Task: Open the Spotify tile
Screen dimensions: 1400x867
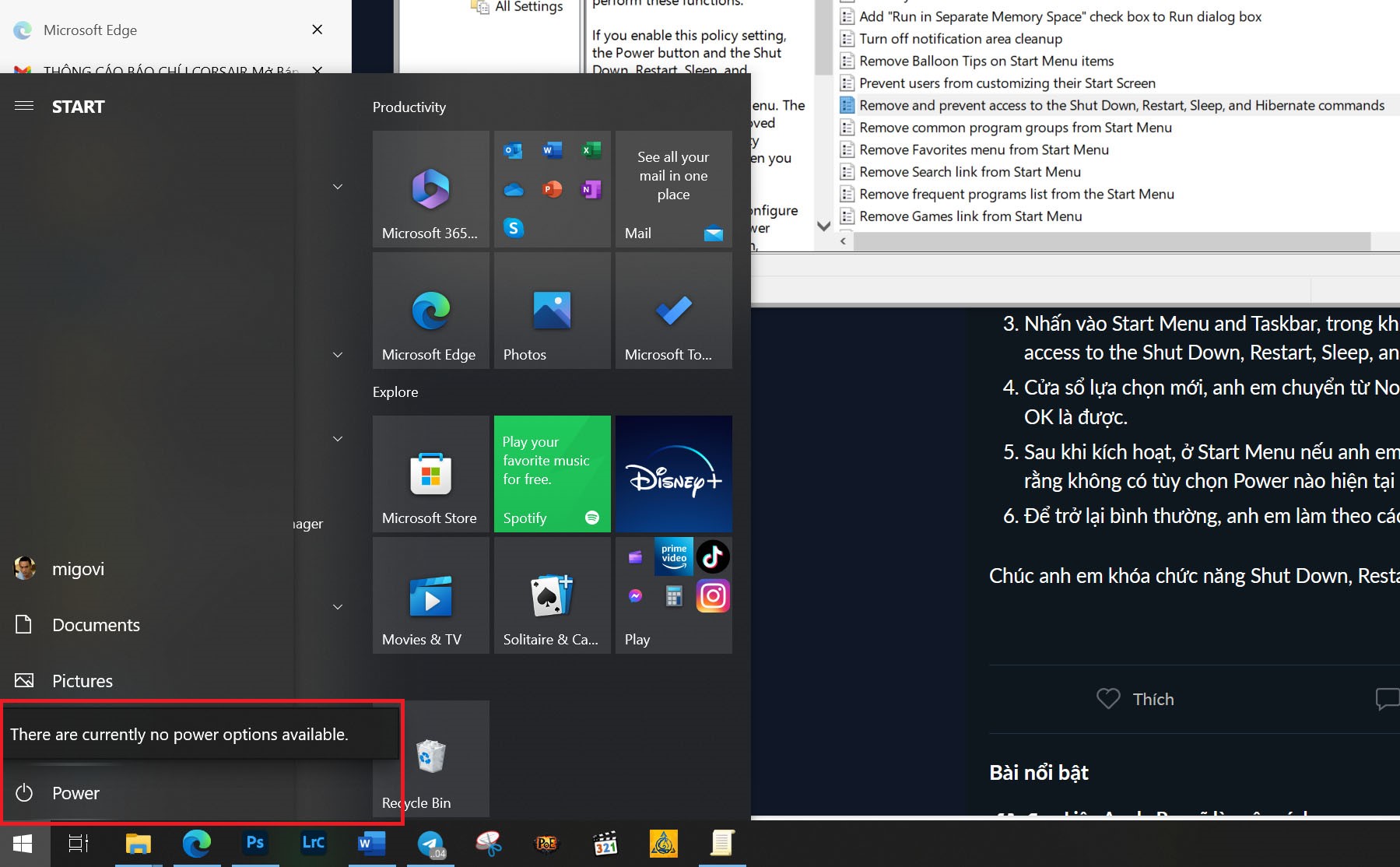Action: [x=552, y=474]
